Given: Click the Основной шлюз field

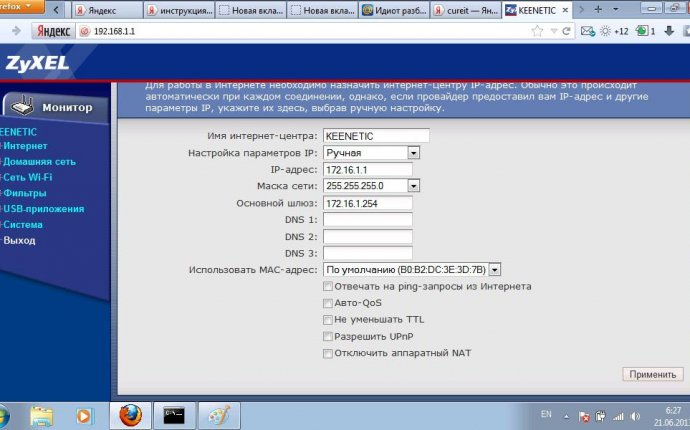Looking at the screenshot, I should (x=368, y=203).
